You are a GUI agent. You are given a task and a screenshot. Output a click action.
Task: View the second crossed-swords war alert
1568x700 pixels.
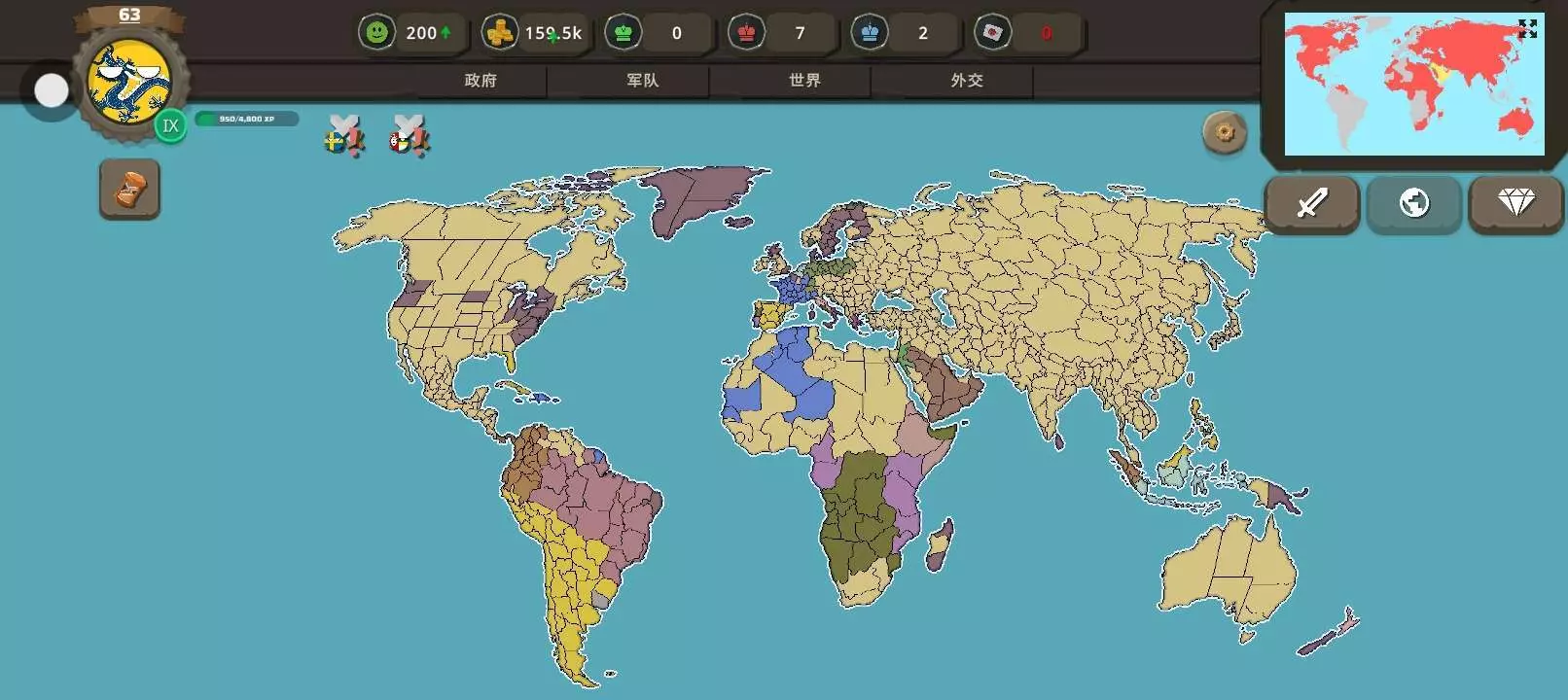[x=410, y=136]
